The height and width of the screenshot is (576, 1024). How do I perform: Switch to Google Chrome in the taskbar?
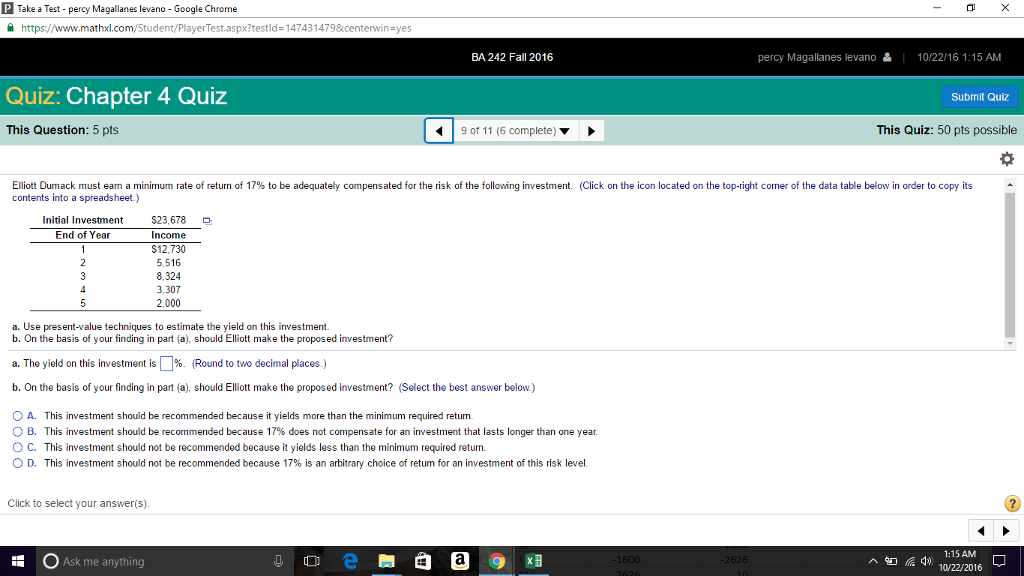pos(497,561)
